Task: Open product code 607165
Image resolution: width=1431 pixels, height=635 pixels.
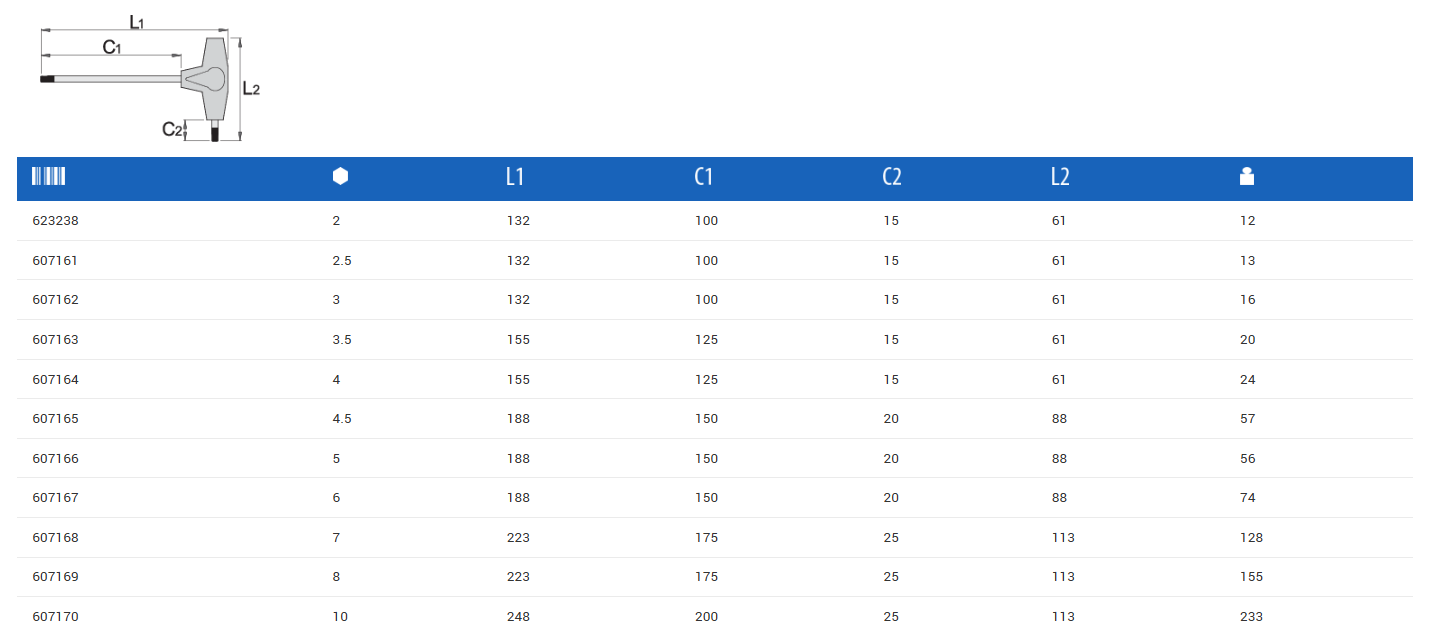Action: 55,419
